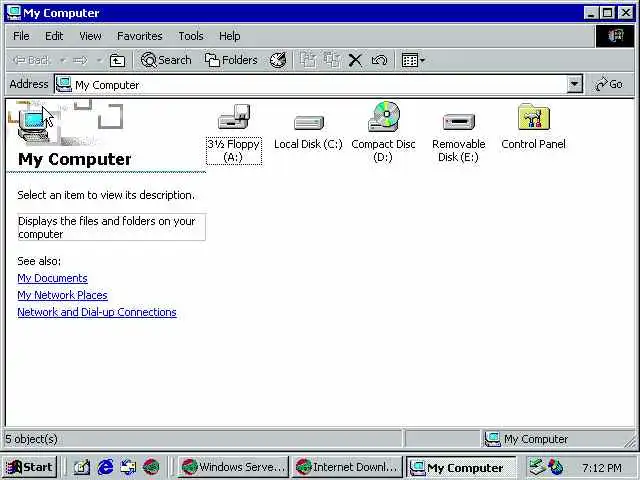Click the 7:12 PM clock
This screenshot has width=640, height=480.
(x=602, y=467)
